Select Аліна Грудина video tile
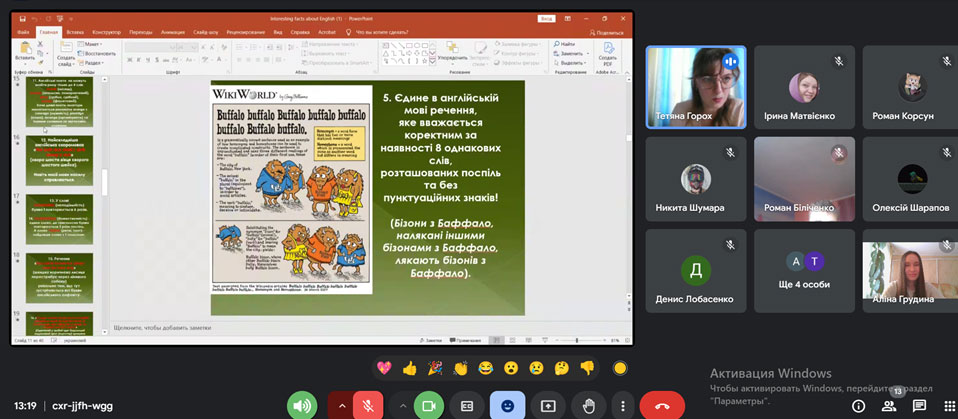This screenshot has width=958, height=419. [x=910, y=271]
